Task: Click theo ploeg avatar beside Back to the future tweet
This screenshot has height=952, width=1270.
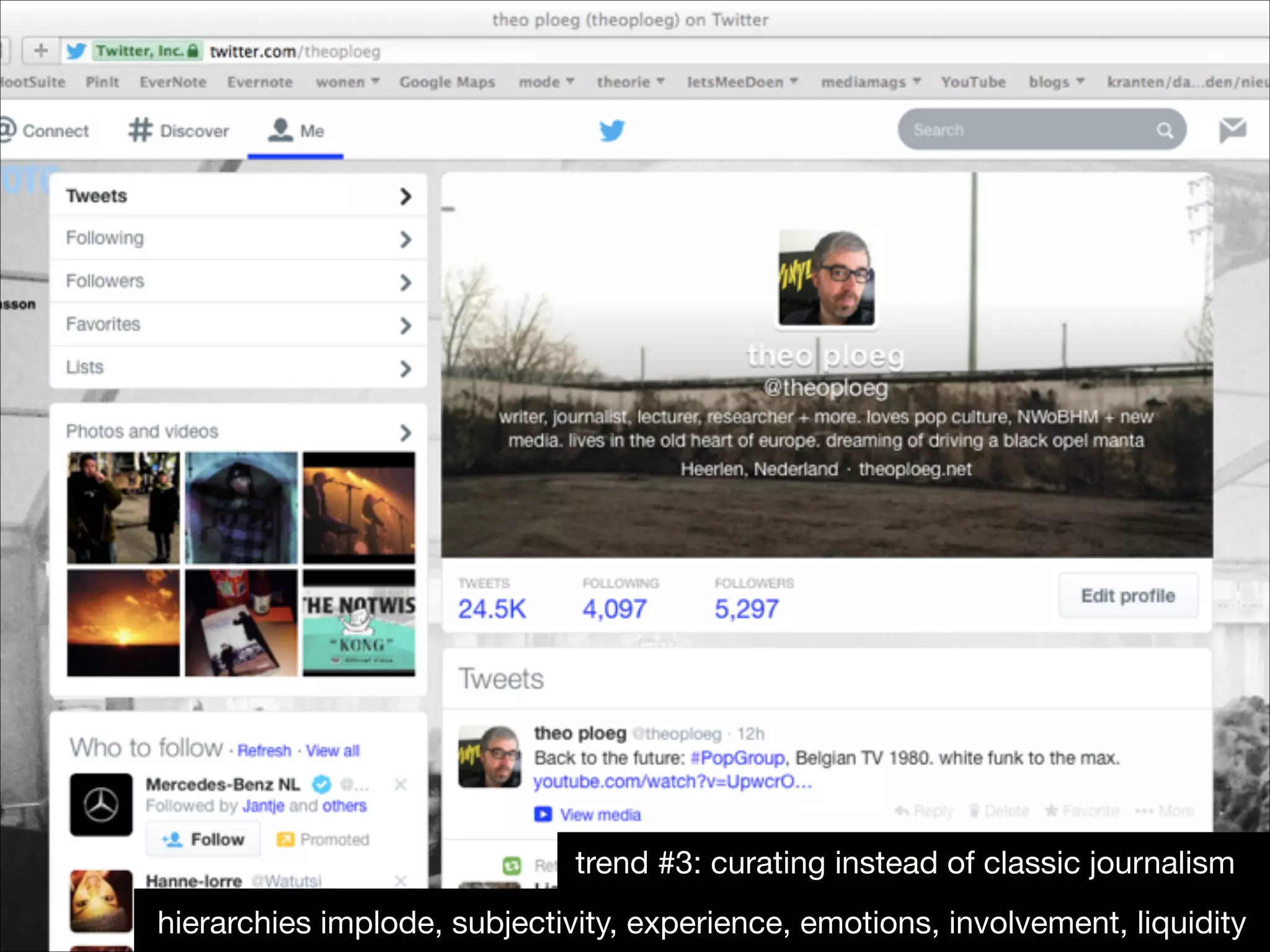Action: point(489,757)
